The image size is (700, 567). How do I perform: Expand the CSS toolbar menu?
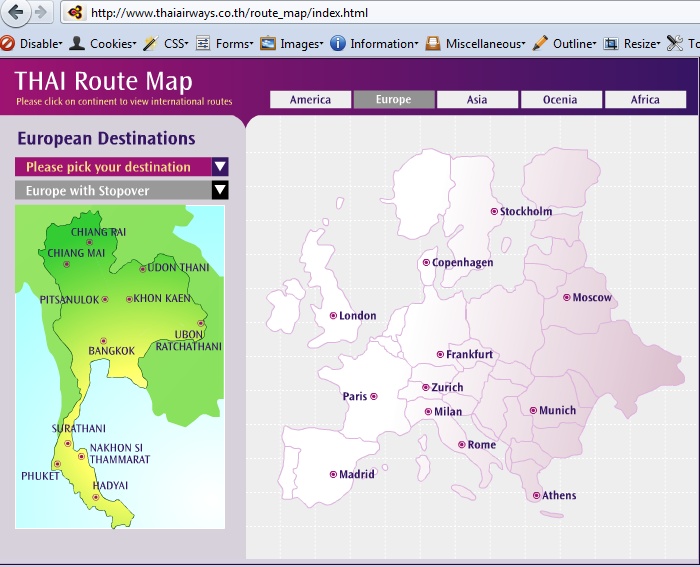[x=186, y=44]
